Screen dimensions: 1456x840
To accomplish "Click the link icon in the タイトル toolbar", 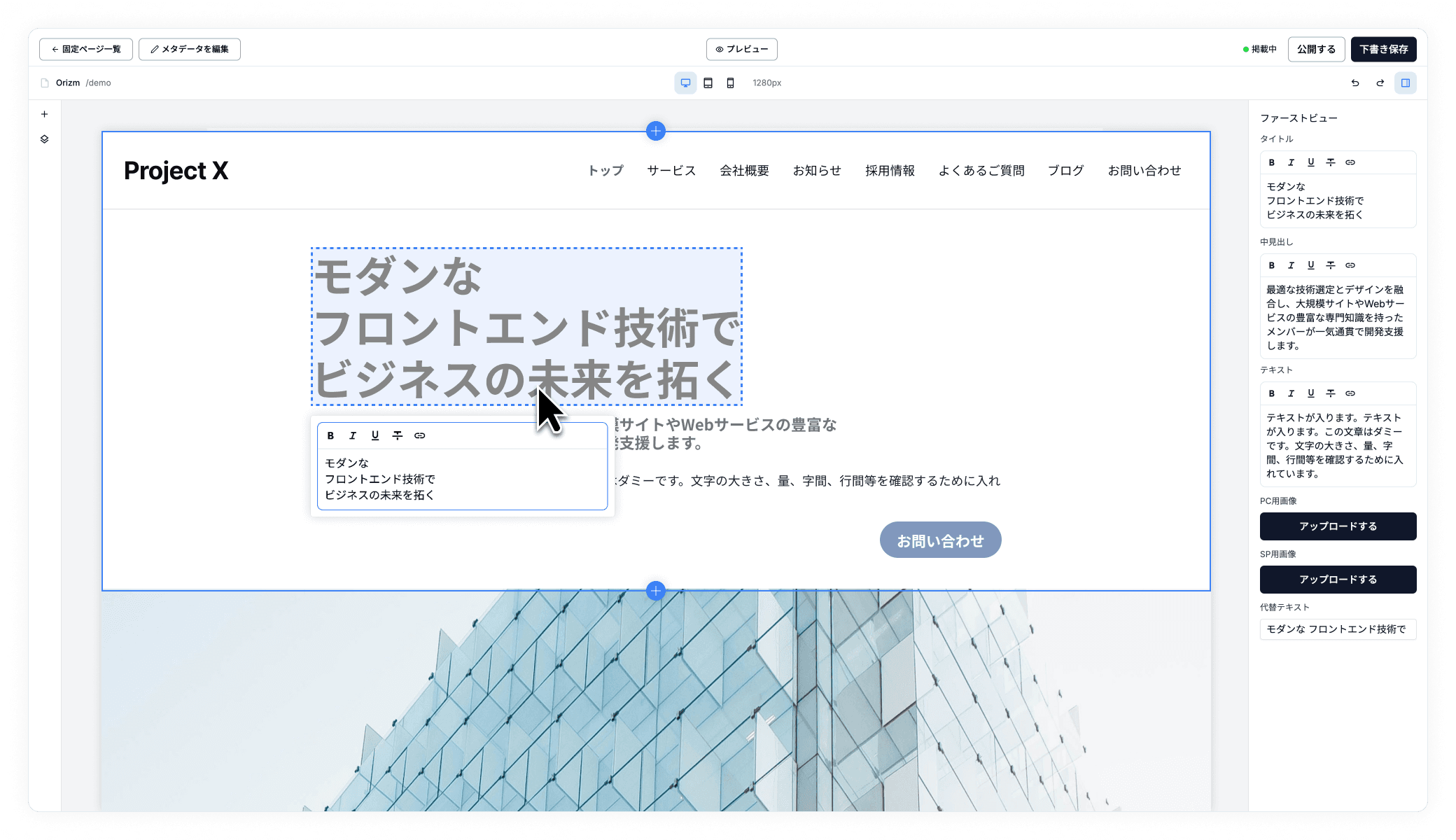I will [1350, 162].
